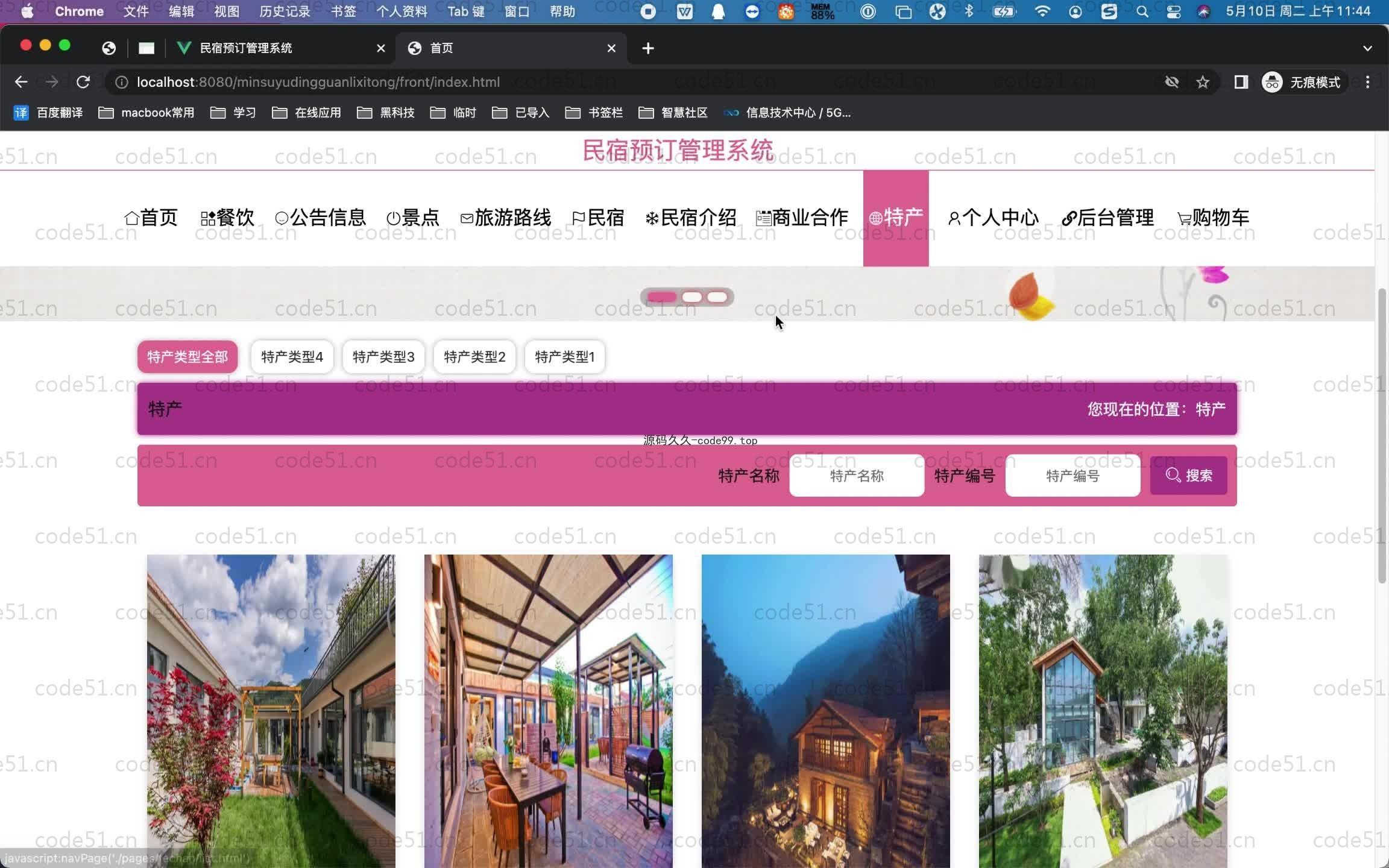Click the back navigation arrow
This screenshot has width=1389, height=868.
coord(21,82)
